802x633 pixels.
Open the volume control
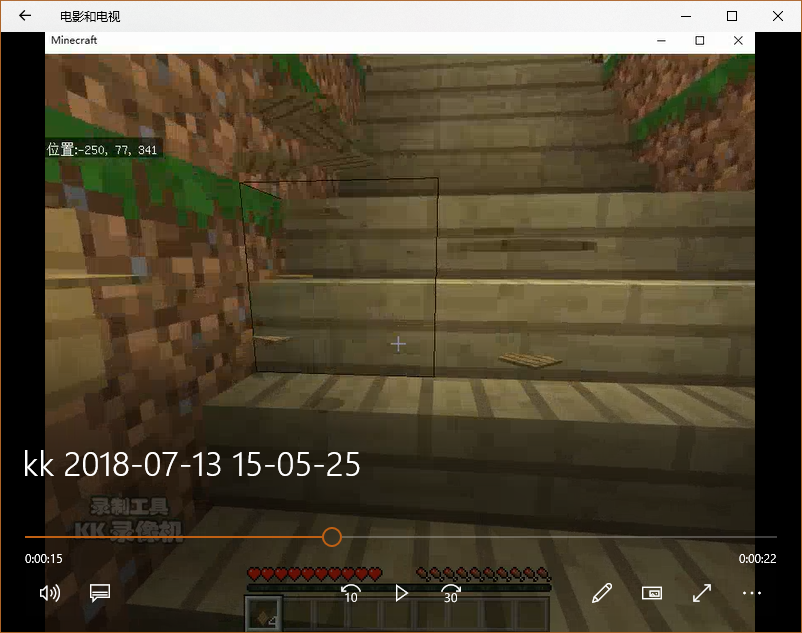(x=50, y=593)
